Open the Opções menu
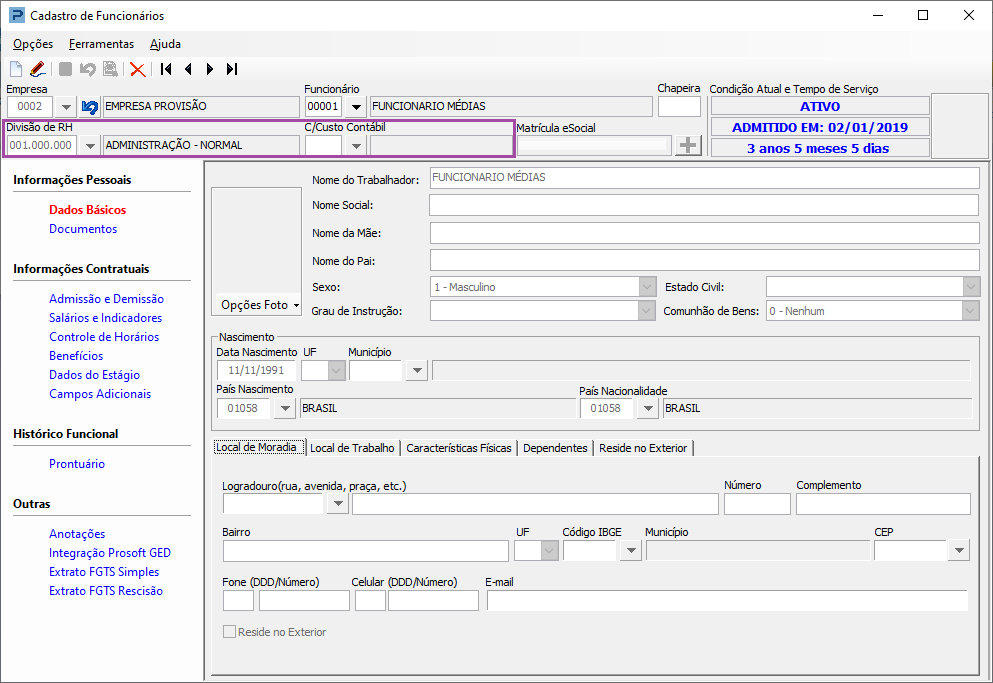This screenshot has height=683, width=993. [x=33, y=44]
